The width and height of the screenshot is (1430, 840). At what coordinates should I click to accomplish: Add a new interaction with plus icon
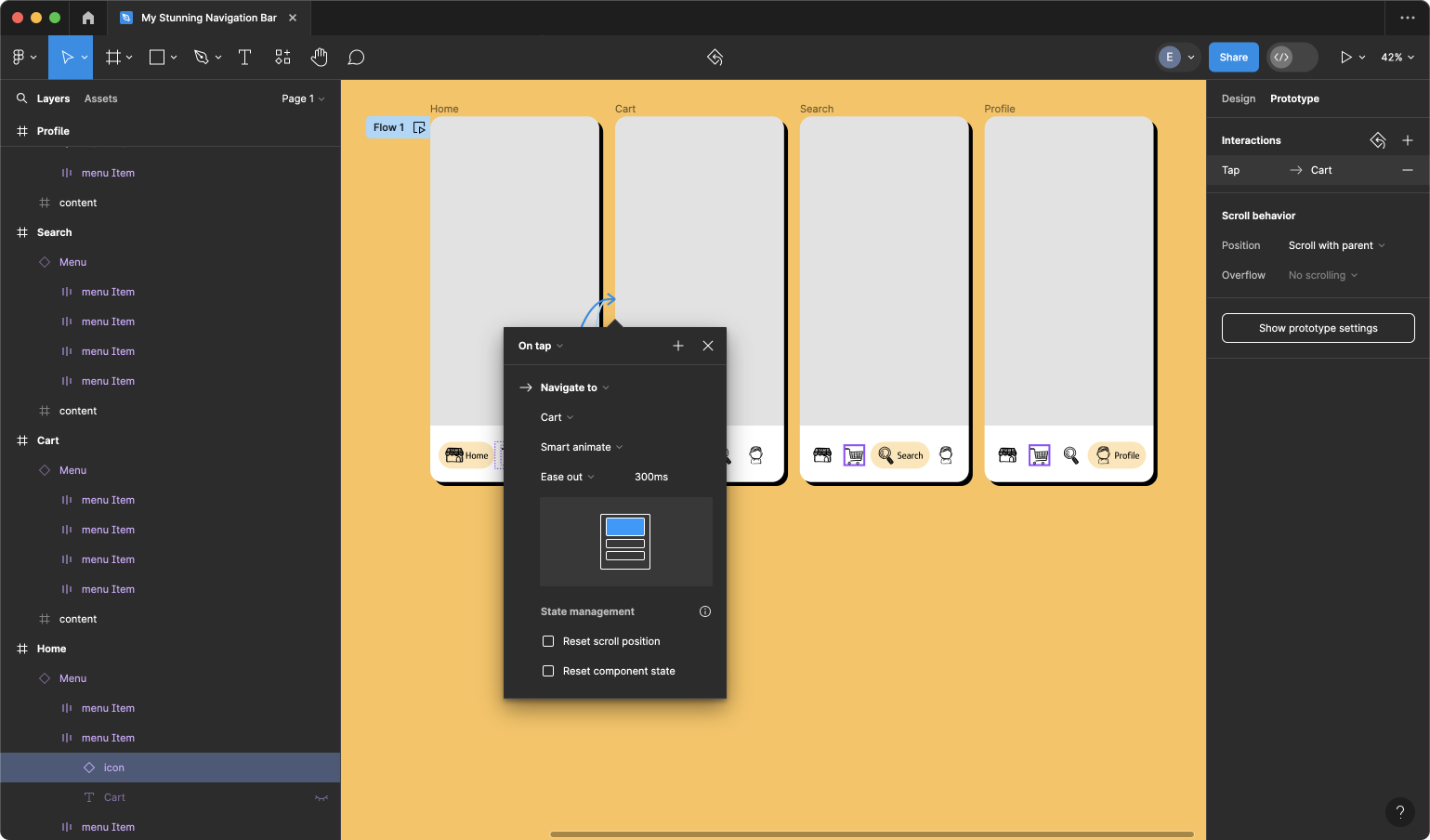1407,140
